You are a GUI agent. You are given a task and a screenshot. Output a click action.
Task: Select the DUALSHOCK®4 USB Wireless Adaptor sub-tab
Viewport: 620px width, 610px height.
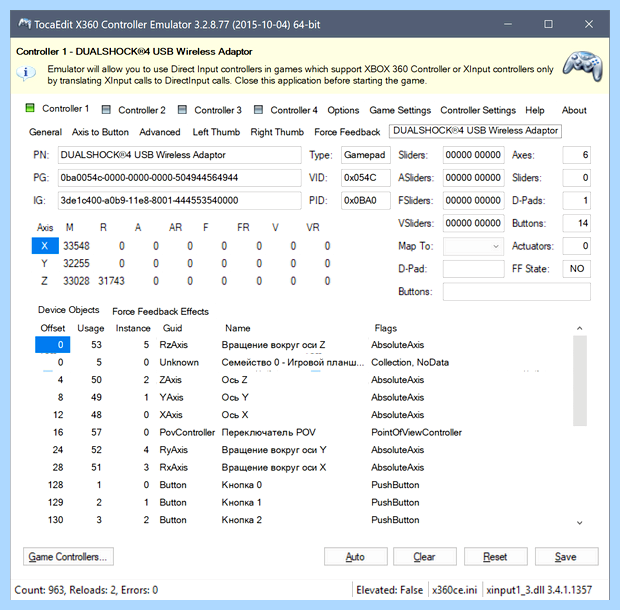(x=475, y=131)
